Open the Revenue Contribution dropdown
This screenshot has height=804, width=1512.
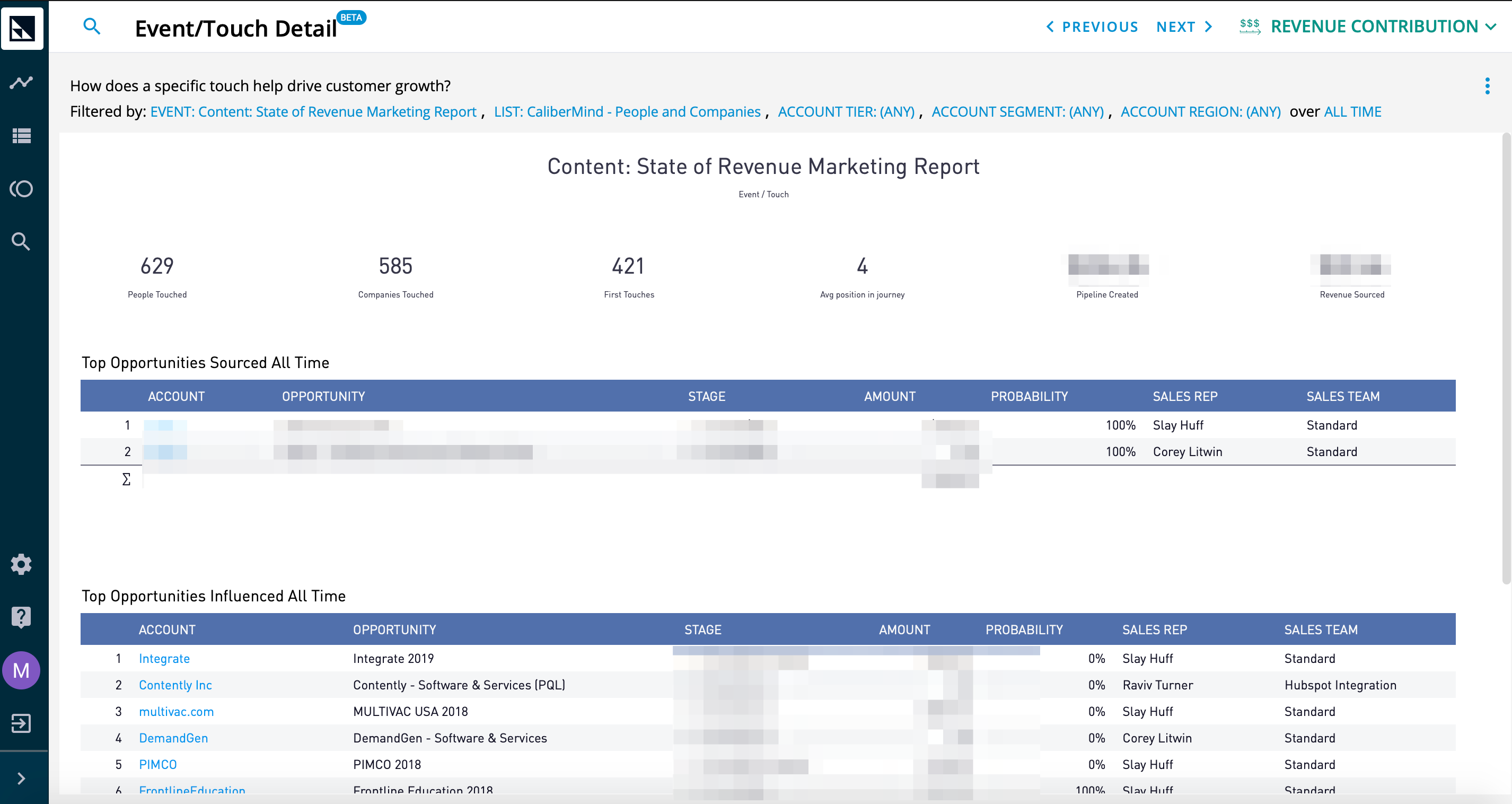[1384, 27]
